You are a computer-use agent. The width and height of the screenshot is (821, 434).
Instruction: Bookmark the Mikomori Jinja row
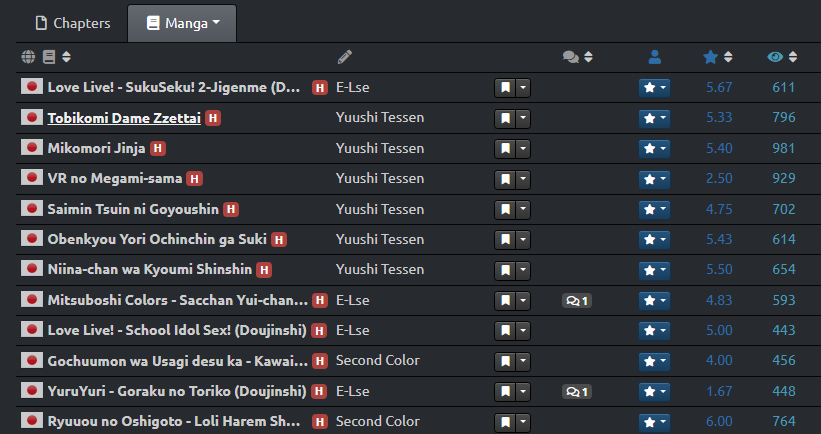506,148
